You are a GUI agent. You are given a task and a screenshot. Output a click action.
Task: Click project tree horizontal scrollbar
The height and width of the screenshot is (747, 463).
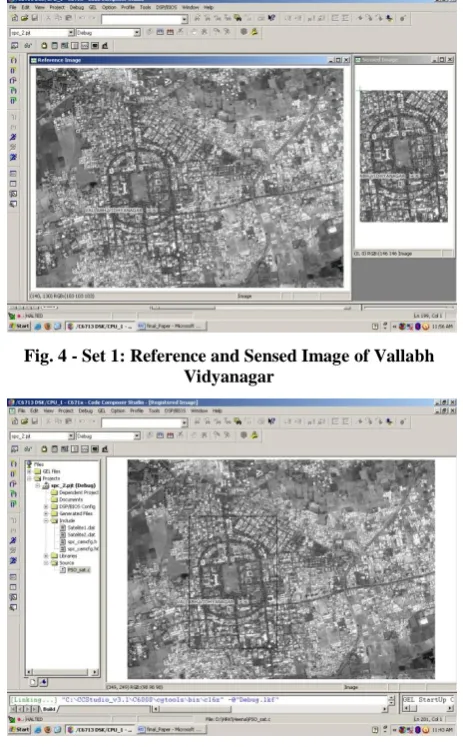tap(61, 672)
